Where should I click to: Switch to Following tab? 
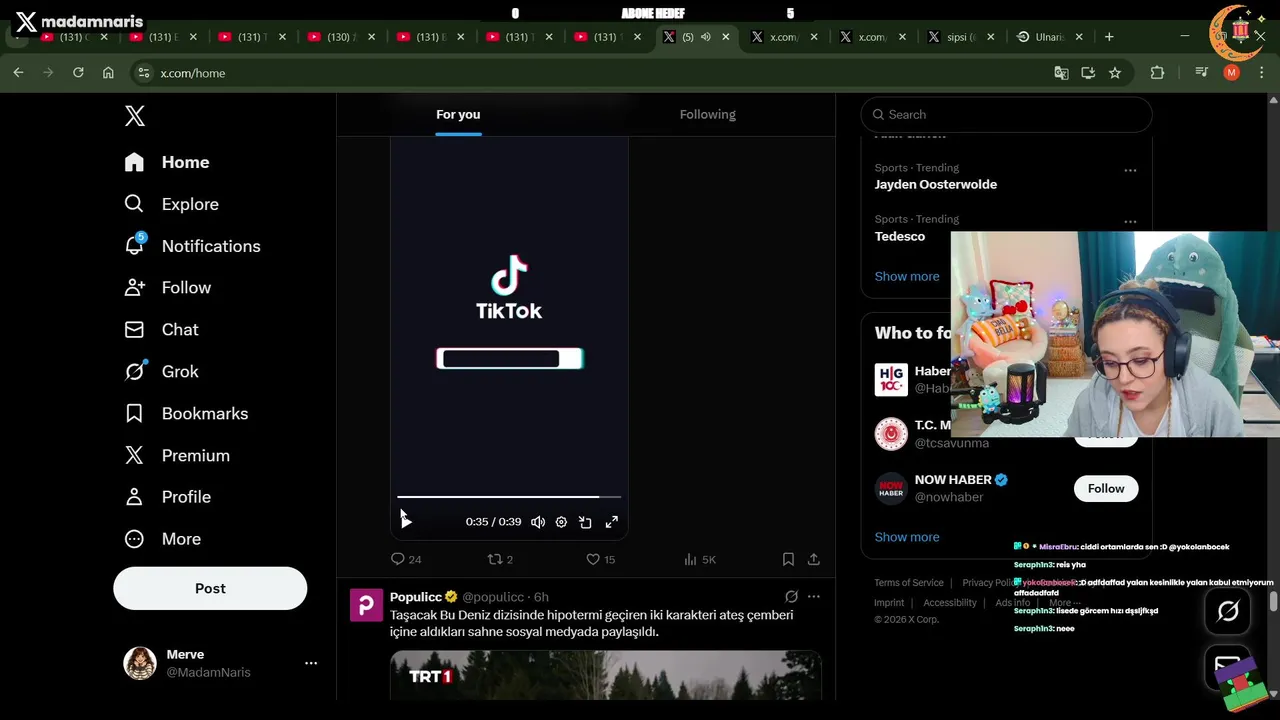pyautogui.click(x=708, y=115)
